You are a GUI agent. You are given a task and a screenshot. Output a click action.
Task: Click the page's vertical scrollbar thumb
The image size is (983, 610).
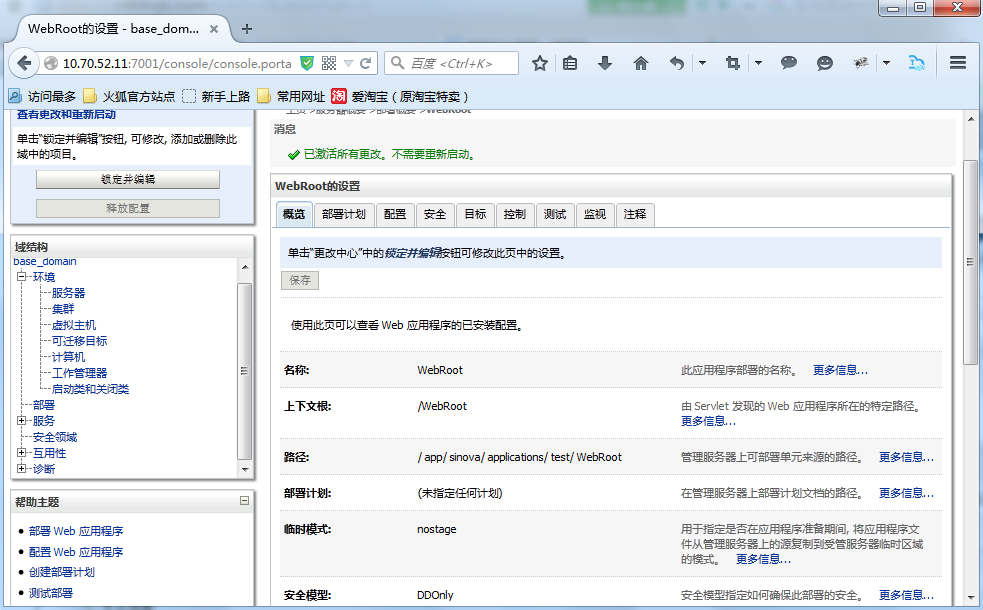coord(970,261)
